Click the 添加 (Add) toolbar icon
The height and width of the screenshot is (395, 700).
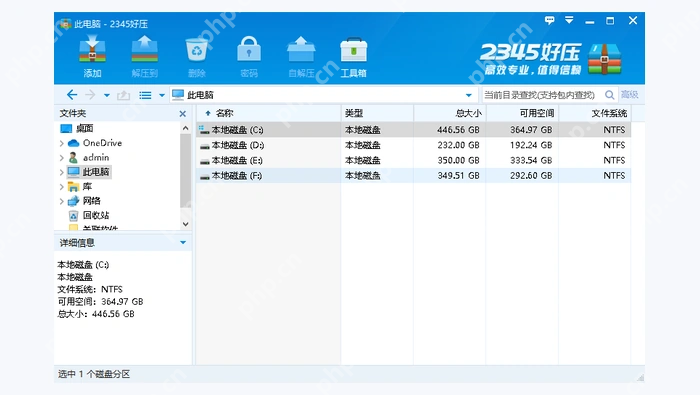pyautogui.click(x=92, y=49)
